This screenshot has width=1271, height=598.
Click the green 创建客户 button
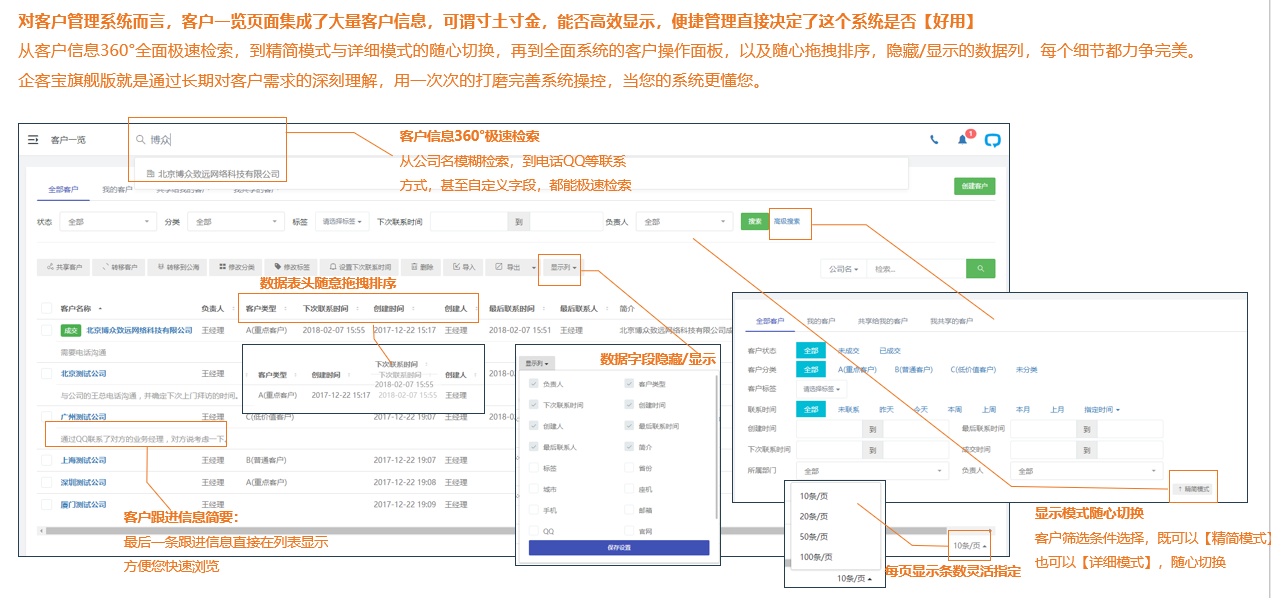point(974,186)
